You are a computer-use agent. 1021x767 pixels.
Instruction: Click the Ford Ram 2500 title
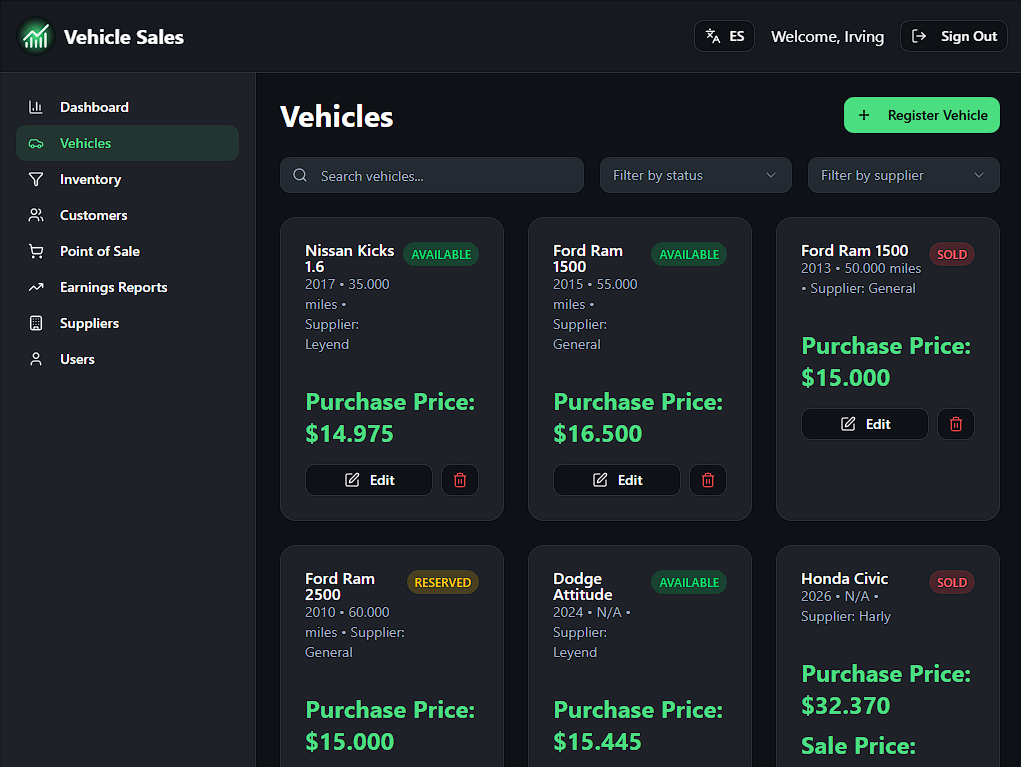[340, 586]
